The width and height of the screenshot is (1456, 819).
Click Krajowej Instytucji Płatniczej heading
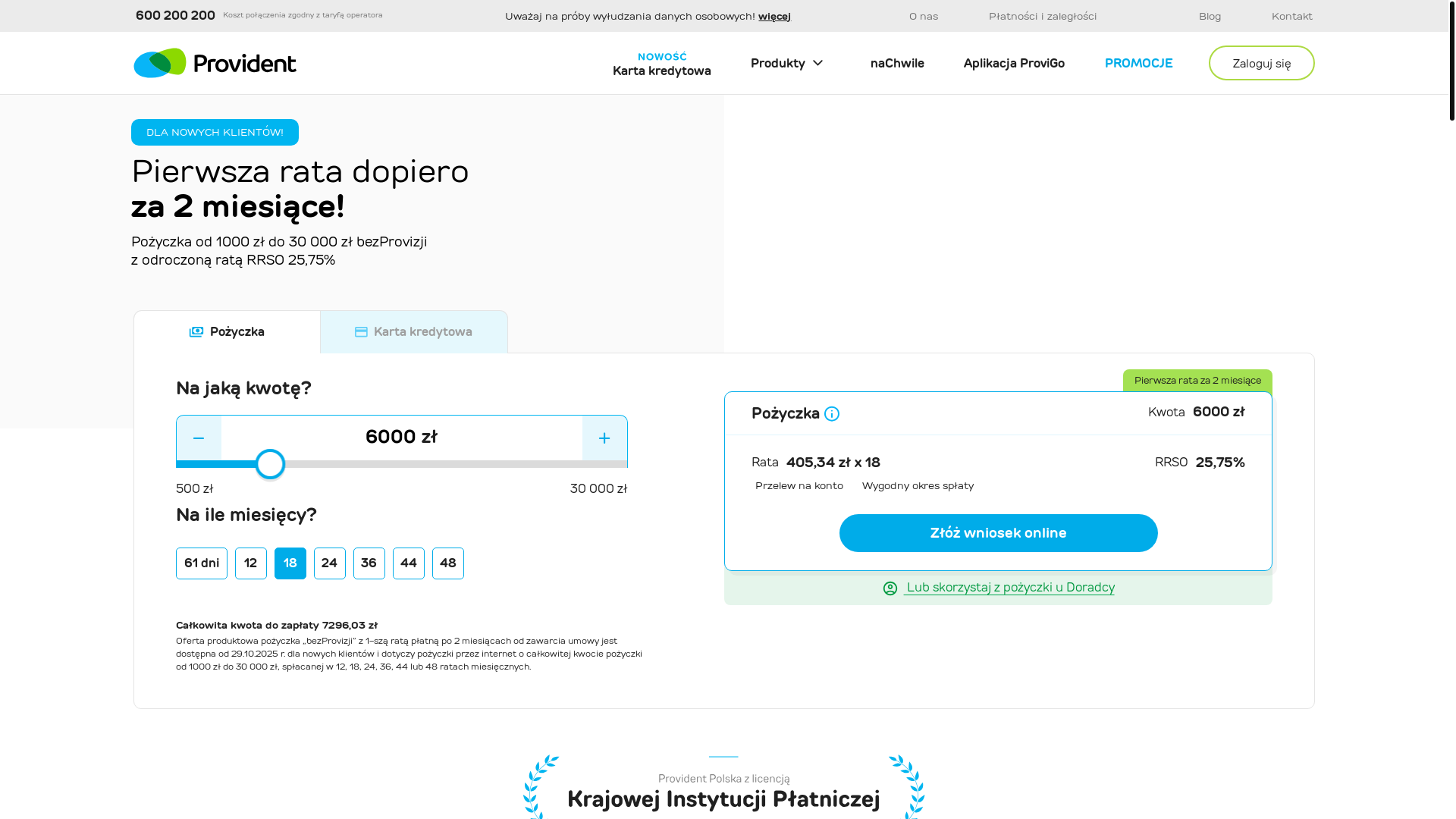(x=723, y=799)
